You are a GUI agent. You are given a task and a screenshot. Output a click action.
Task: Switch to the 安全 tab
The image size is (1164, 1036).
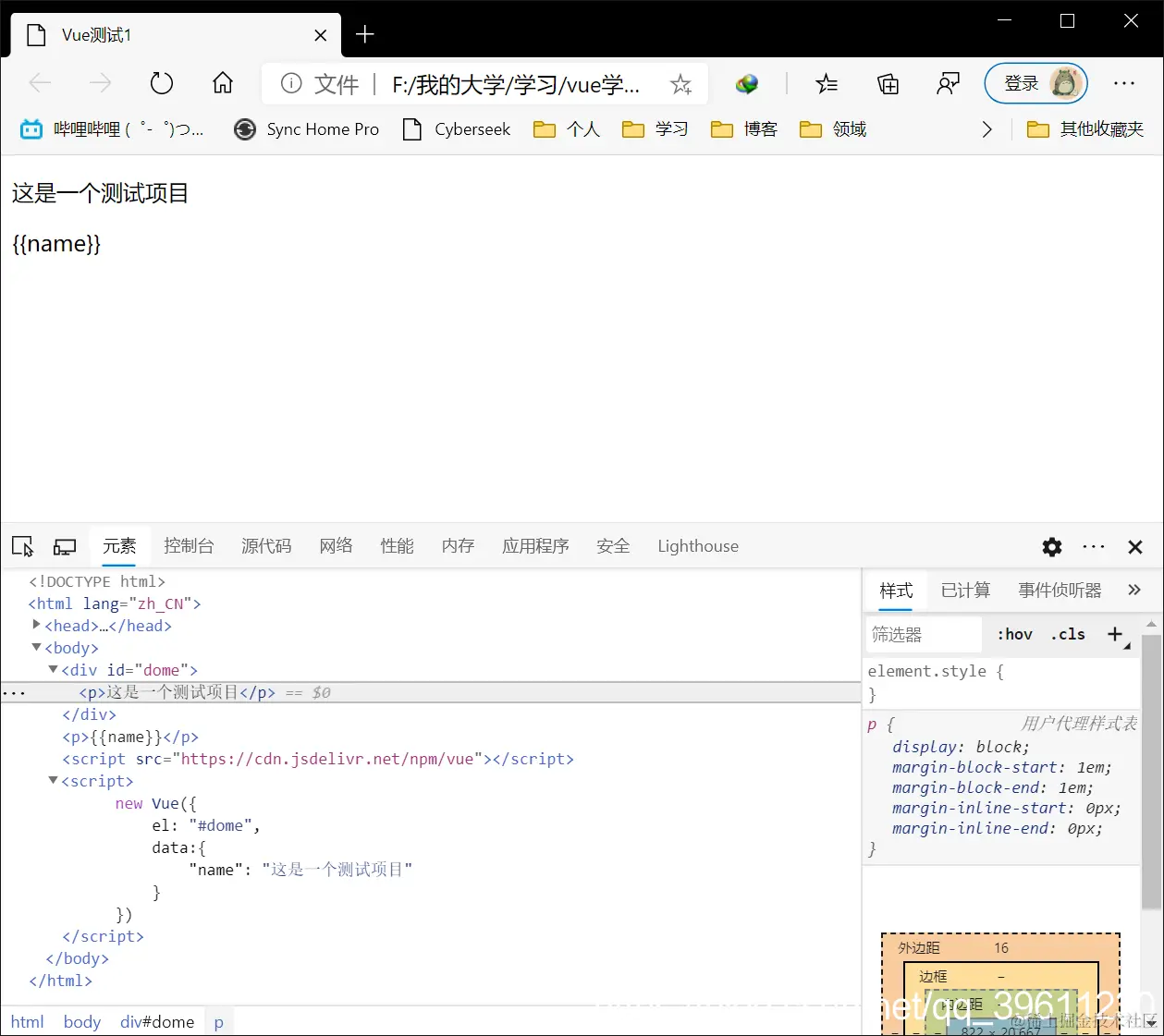tap(613, 546)
